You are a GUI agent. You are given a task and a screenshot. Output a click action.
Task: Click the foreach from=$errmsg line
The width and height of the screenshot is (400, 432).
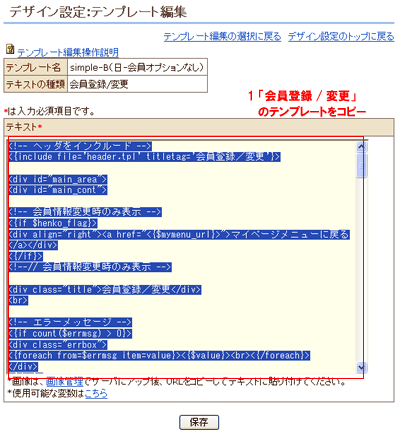159,356
